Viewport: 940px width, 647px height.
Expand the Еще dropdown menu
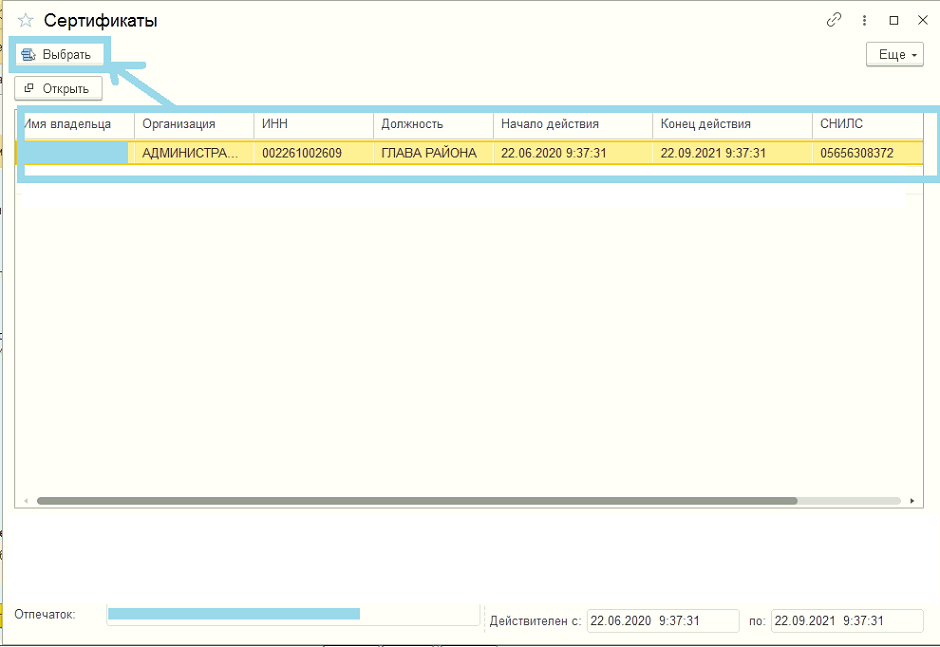pos(894,55)
